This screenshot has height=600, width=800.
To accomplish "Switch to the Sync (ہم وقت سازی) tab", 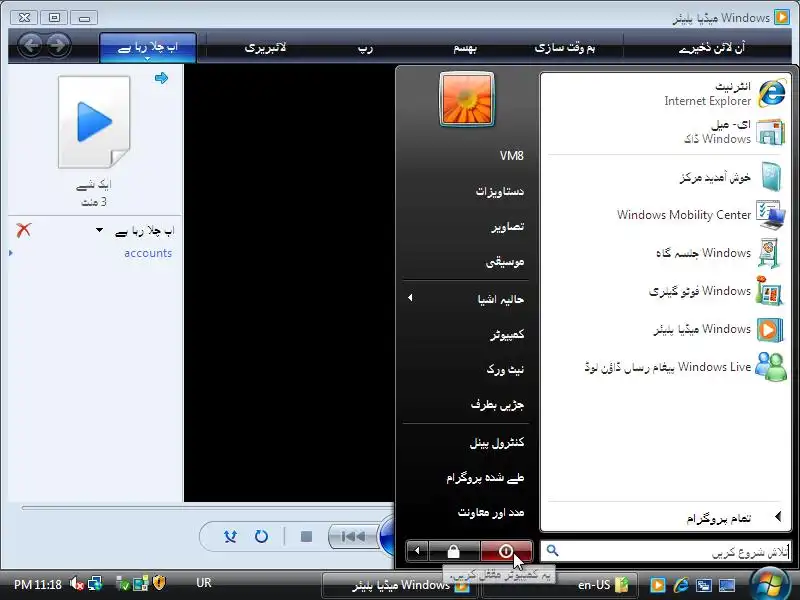I will [565, 47].
